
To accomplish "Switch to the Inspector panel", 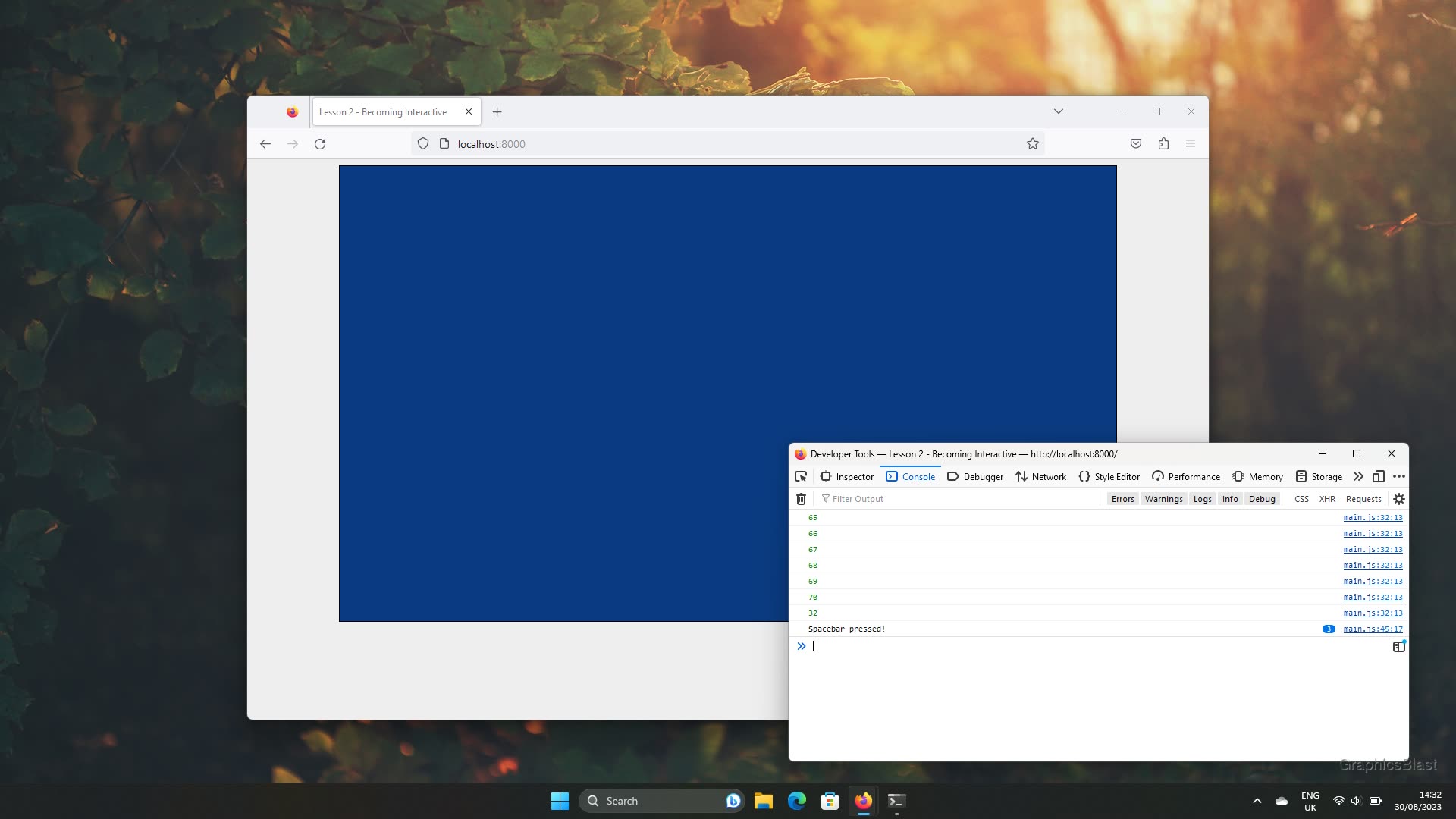I will (847, 477).
